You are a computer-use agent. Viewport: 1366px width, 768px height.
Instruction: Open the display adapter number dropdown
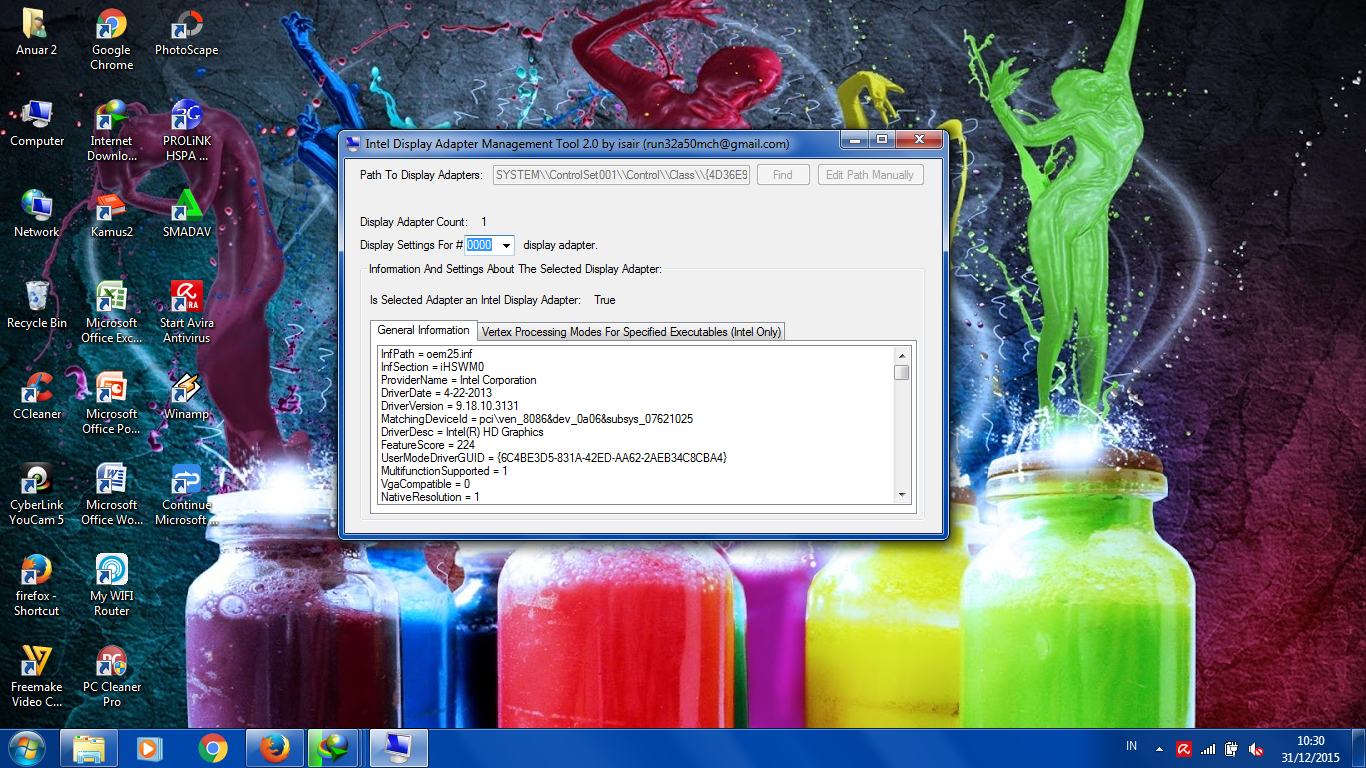506,245
